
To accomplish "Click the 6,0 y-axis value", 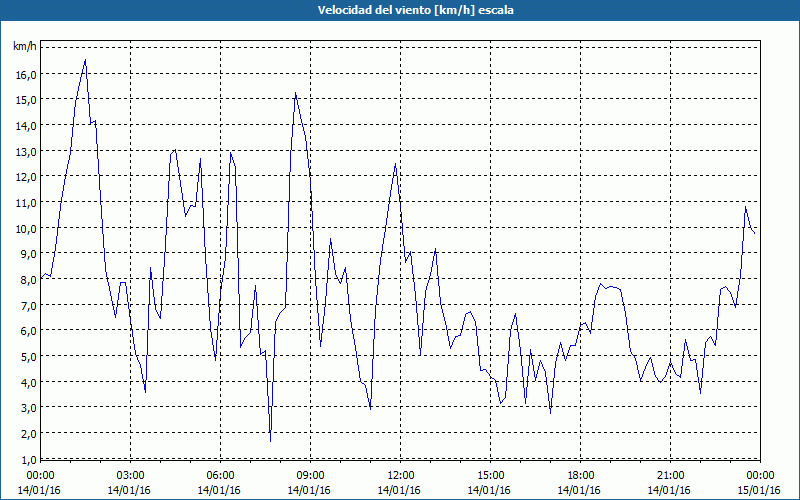I will point(29,331).
